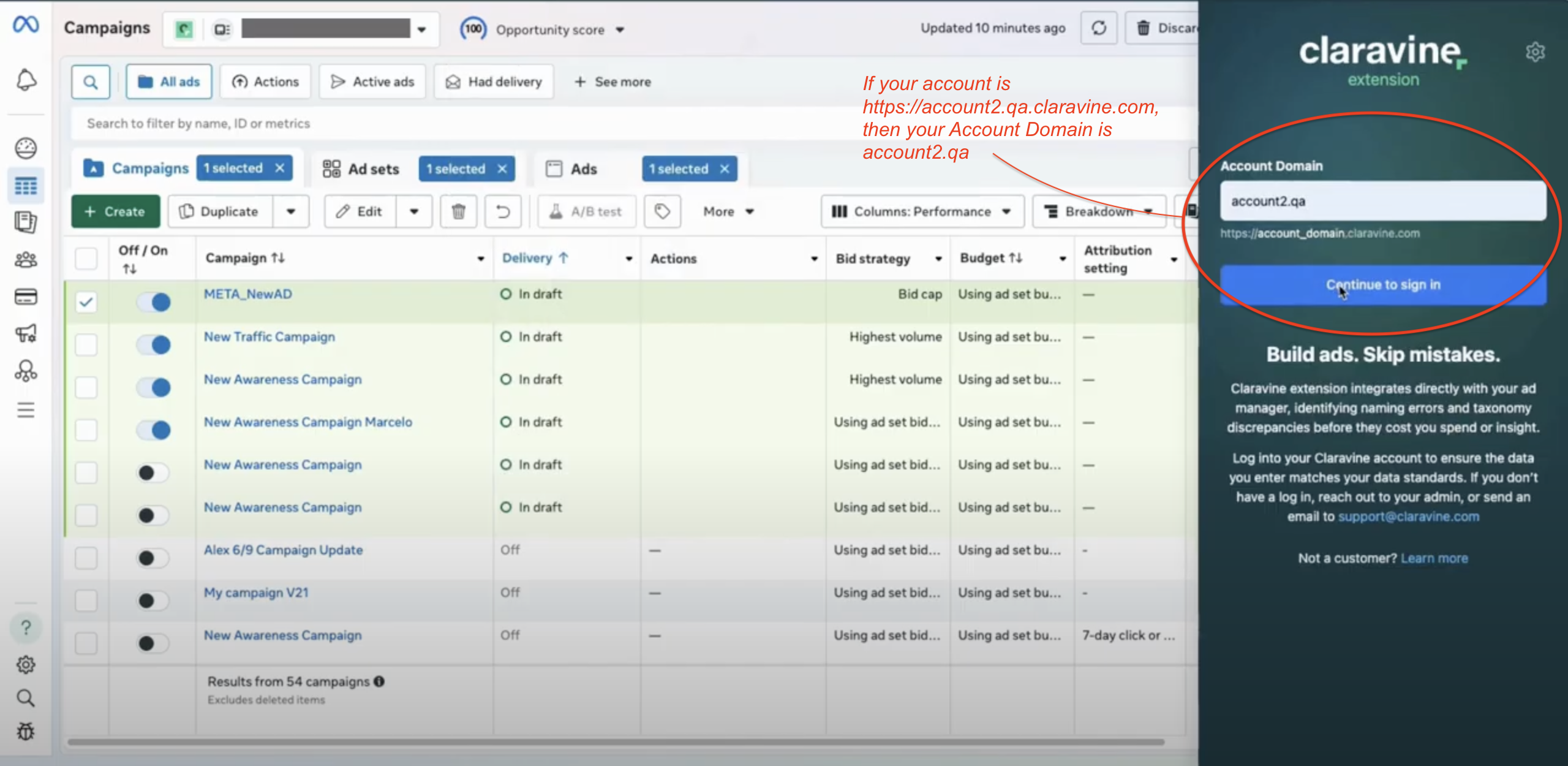
Task: Follow the Learn more link
Action: [1434, 558]
